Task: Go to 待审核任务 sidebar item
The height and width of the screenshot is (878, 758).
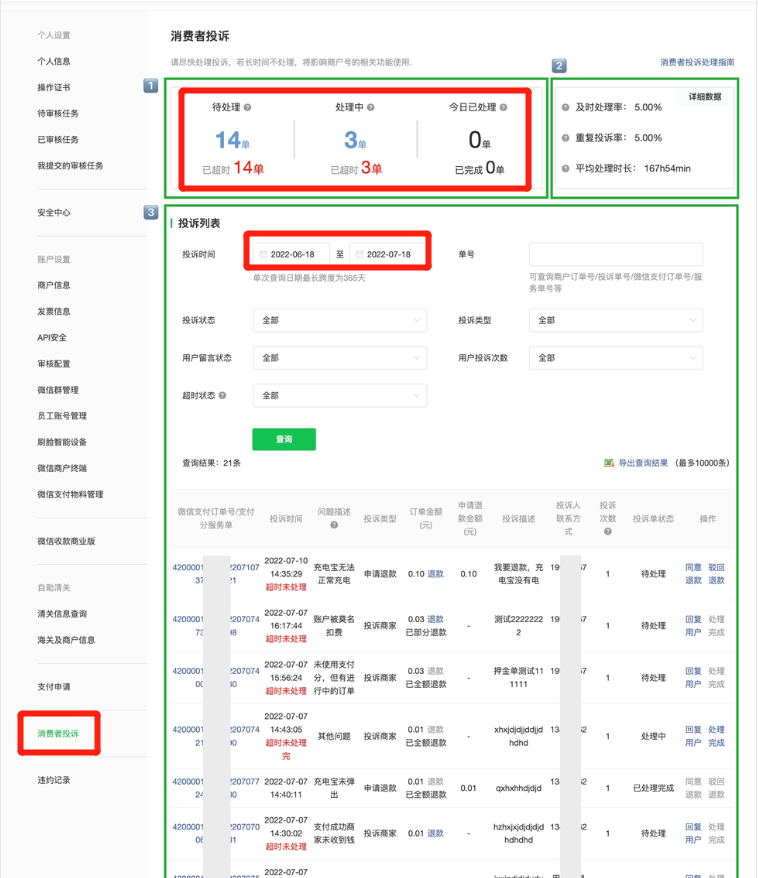Action: click(x=58, y=113)
